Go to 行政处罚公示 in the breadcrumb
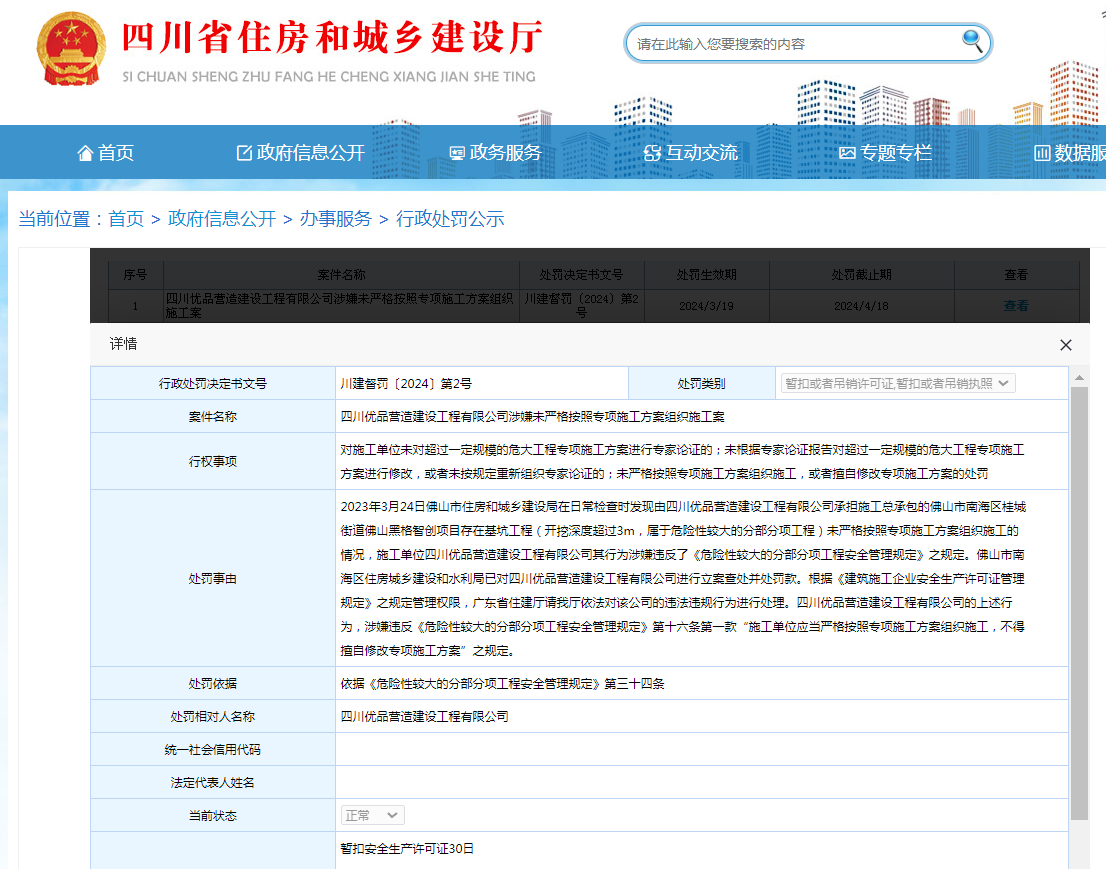 [450, 219]
